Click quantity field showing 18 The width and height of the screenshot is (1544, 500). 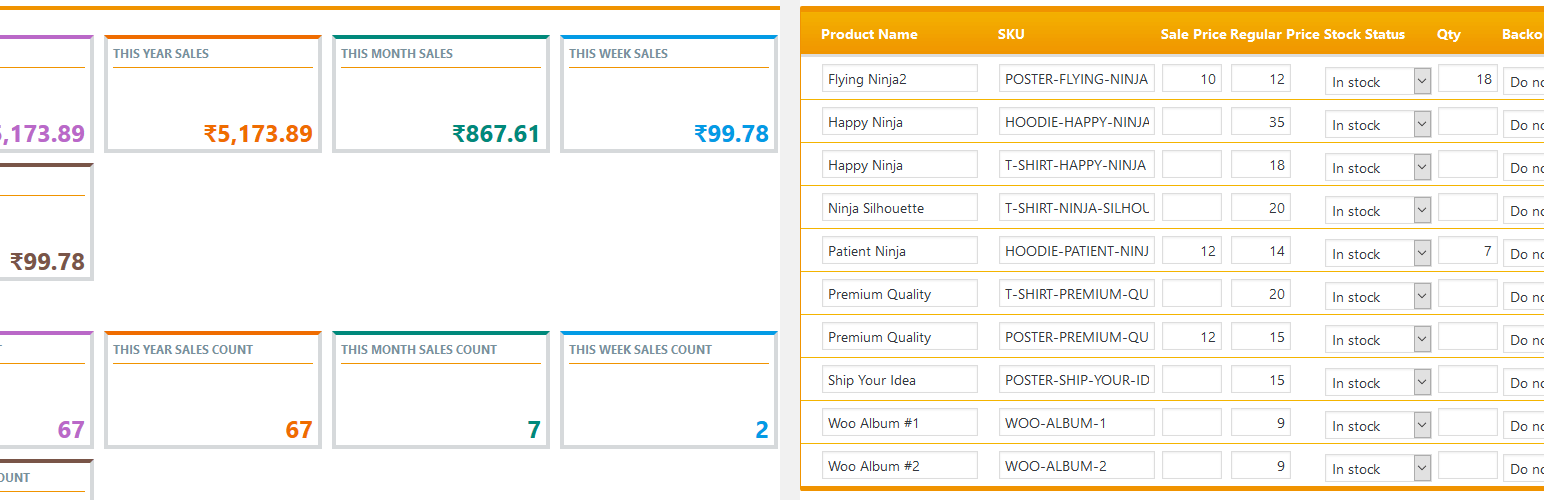[1468, 79]
